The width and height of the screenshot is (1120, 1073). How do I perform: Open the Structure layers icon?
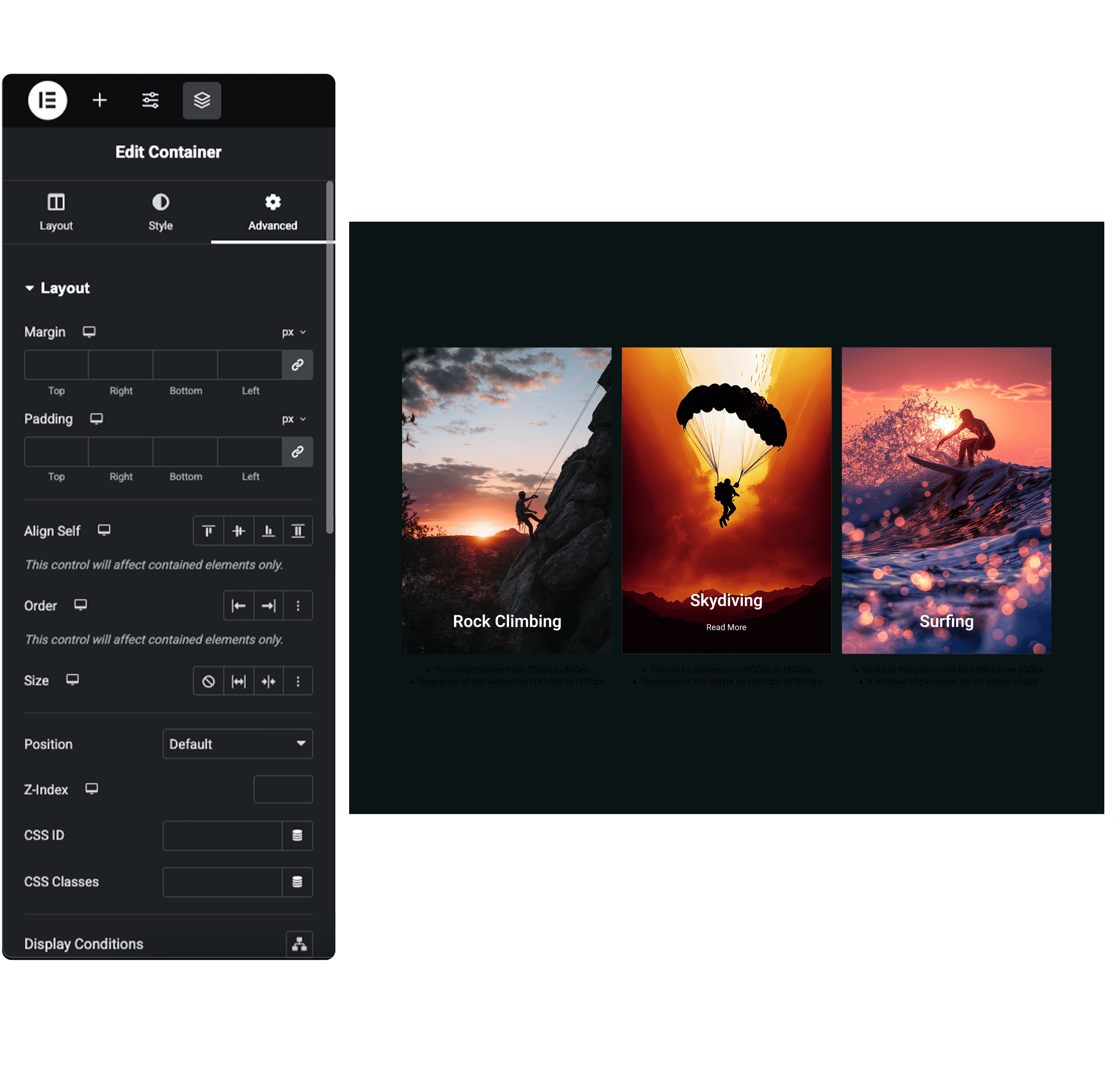point(202,100)
